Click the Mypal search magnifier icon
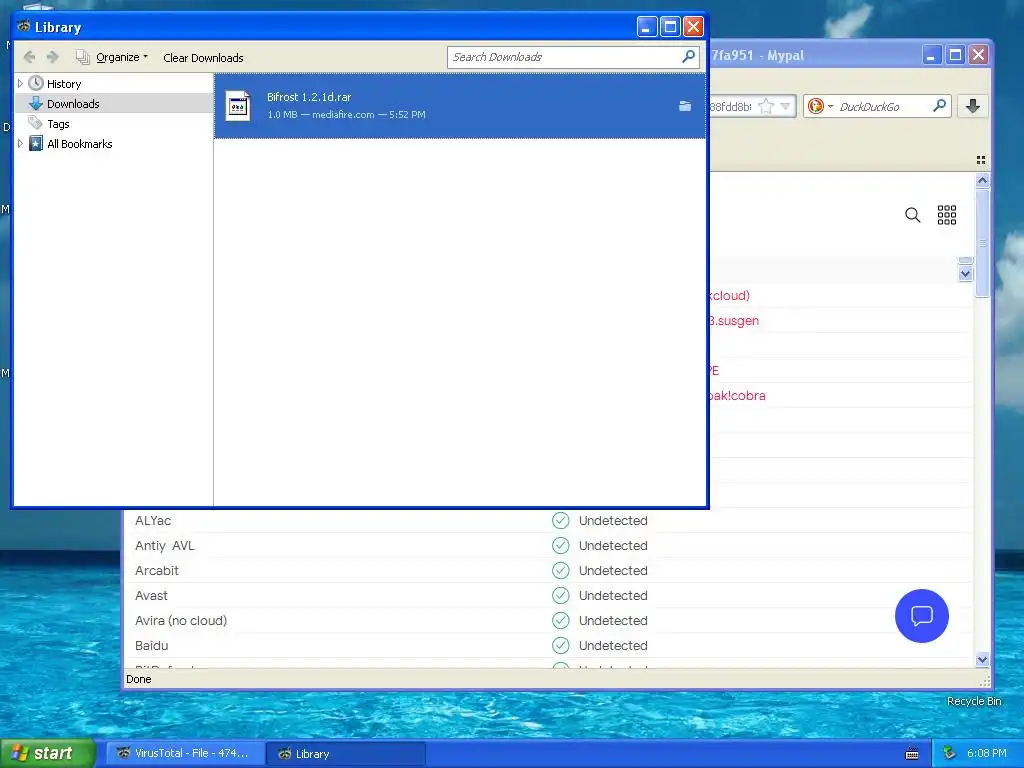The image size is (1024, 768). coord(939,106)
